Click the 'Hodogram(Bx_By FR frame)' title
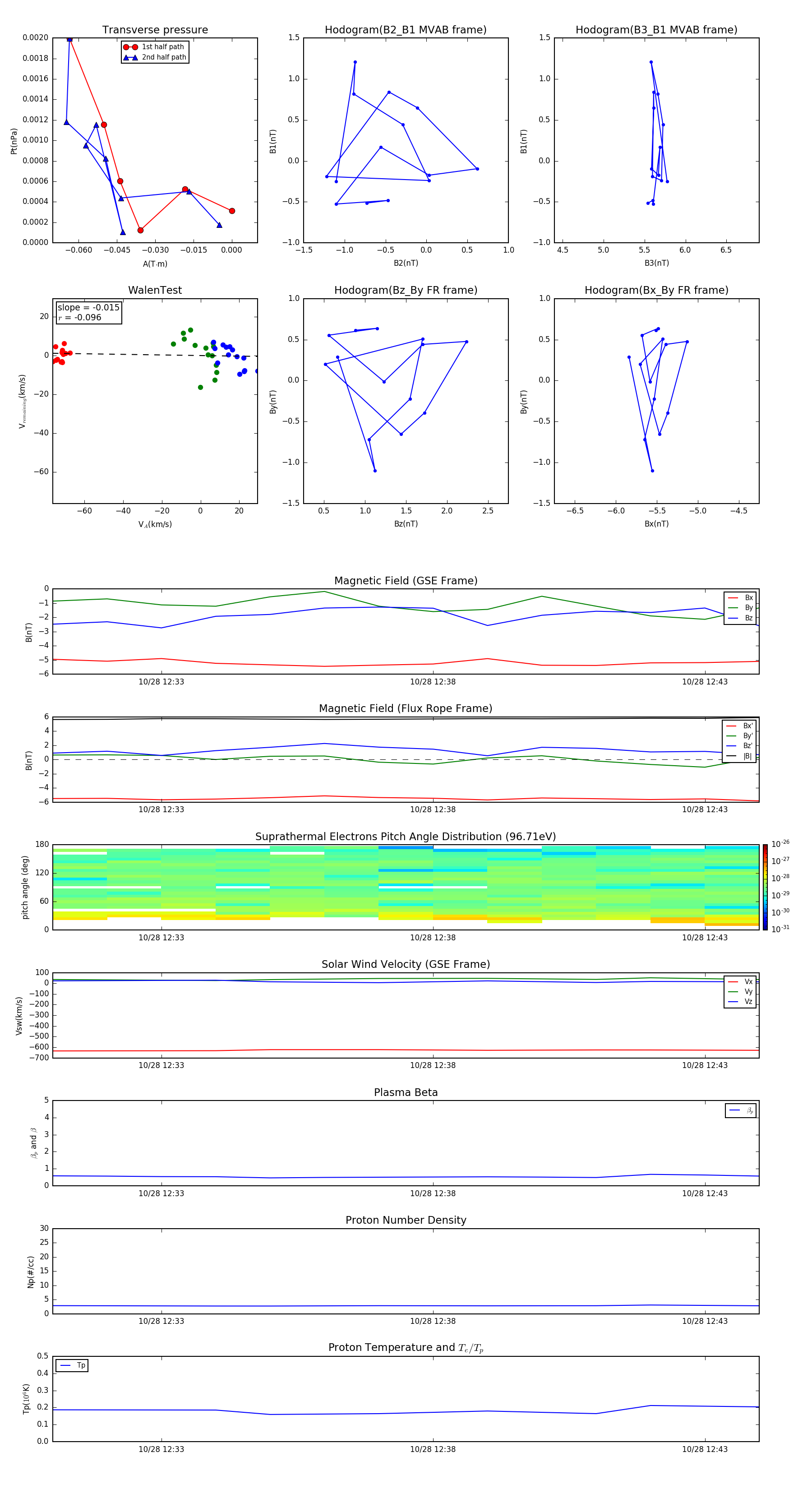Viewport: 812px width, 1489px height. coord(656,290)
